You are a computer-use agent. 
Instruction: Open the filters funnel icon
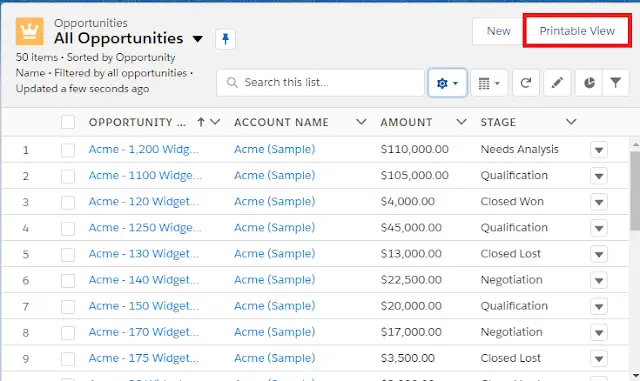(x=616, y=83)
